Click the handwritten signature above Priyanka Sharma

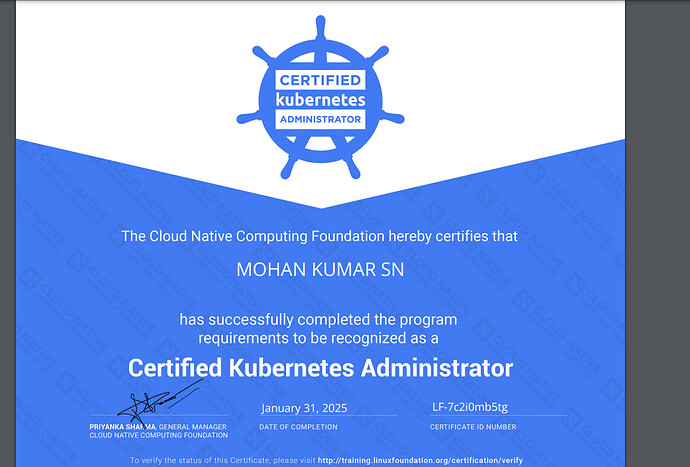[x=161, y=403]
